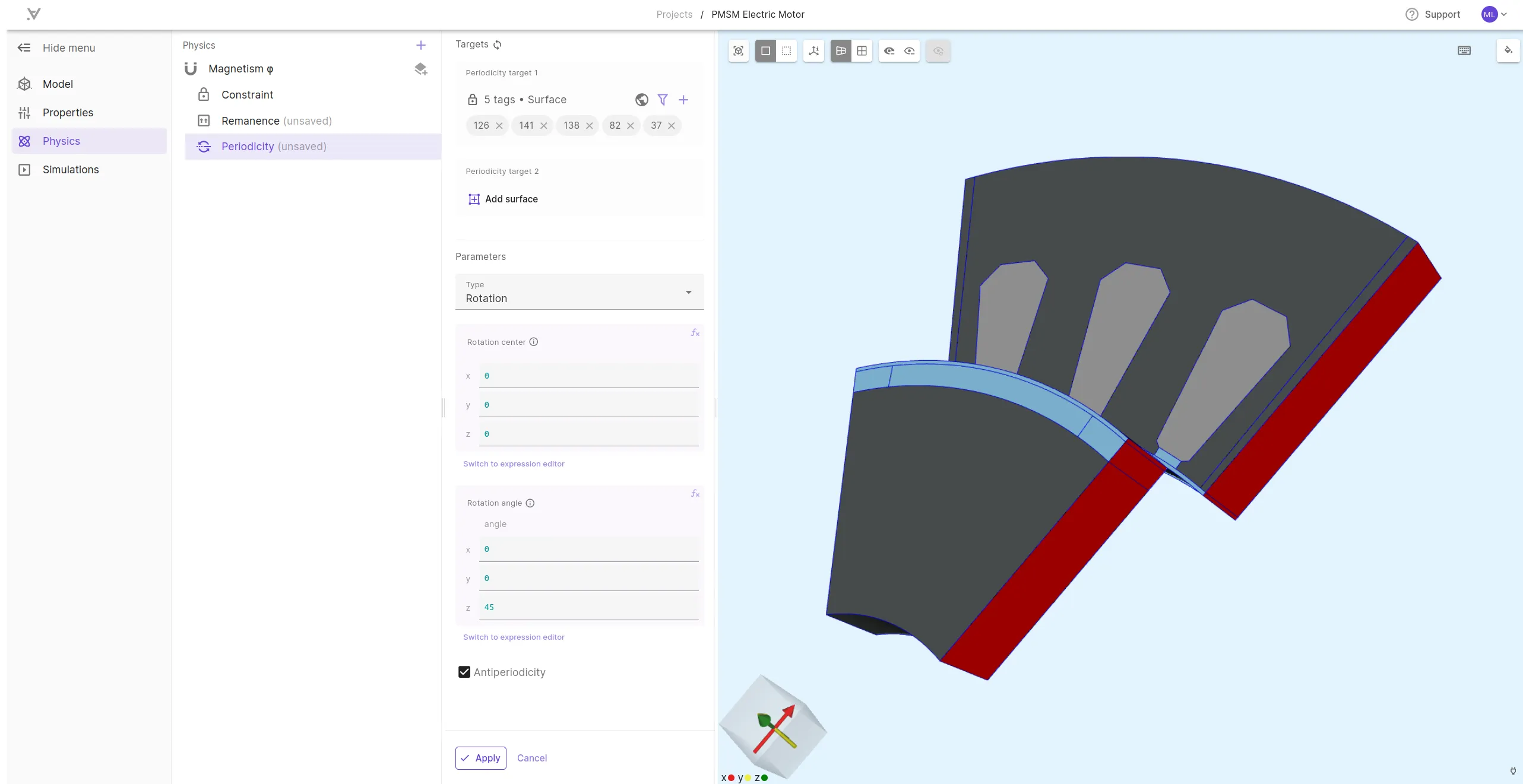Click Rotation angle y input field
Screen dimensions: 1523x784
(588, 578)
